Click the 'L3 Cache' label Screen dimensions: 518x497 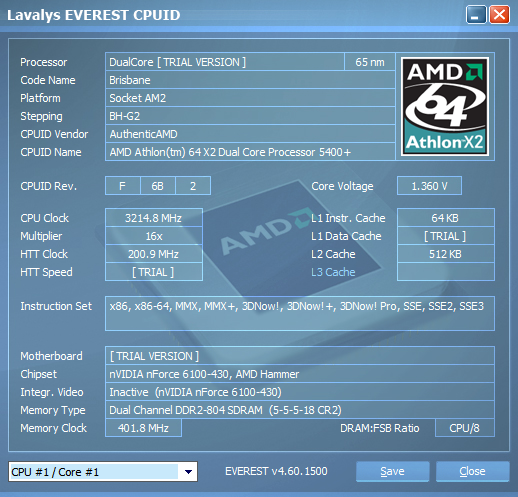[x=333, y=272]
